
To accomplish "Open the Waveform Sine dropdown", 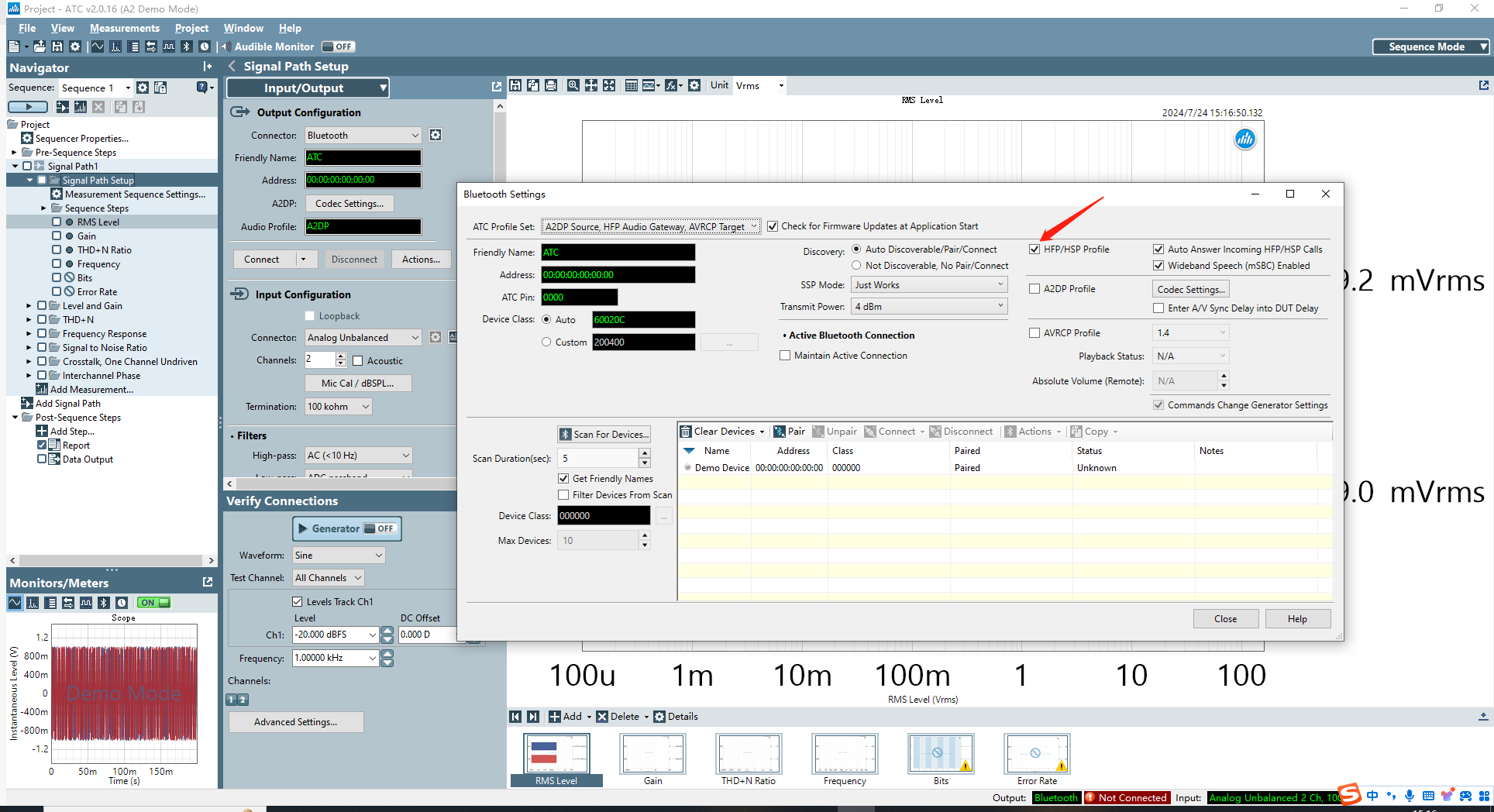I will (339, 555).
